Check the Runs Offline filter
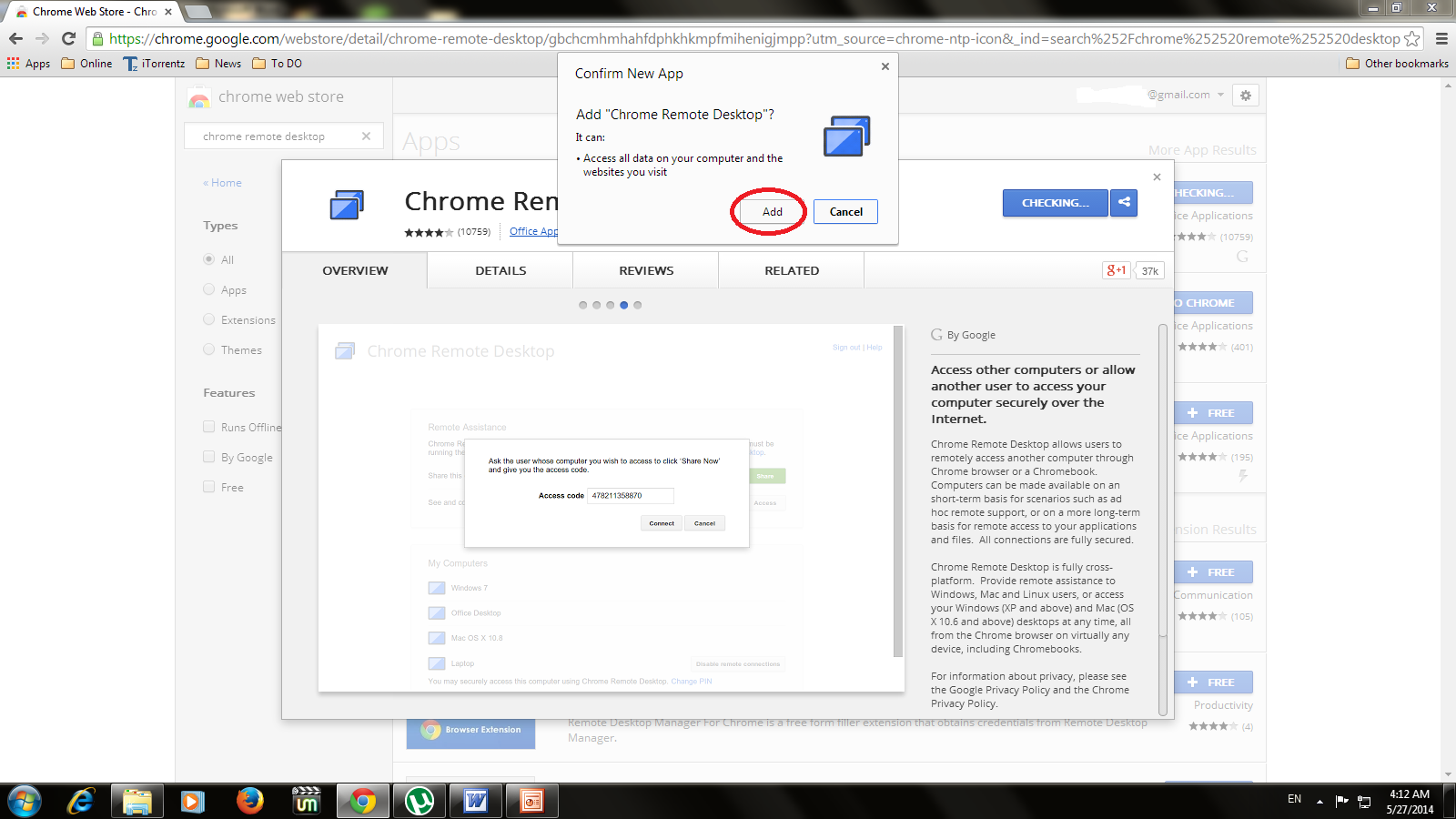The image size is (1456, 819). point(209,426)
